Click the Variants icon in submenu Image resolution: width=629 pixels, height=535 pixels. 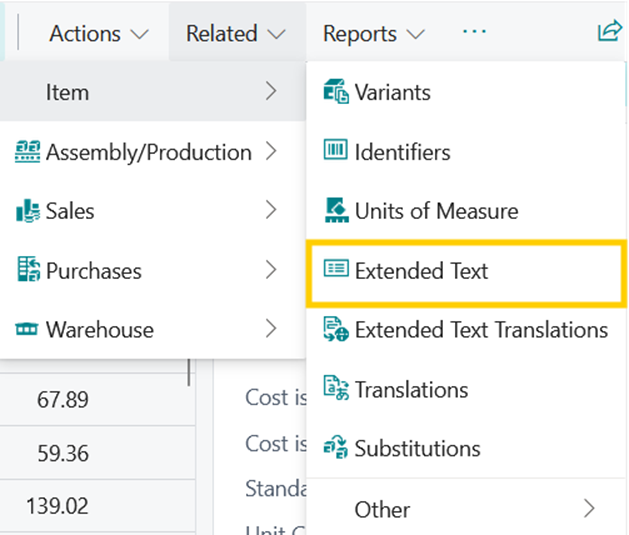pyautogui.click(x=335, y=92)
